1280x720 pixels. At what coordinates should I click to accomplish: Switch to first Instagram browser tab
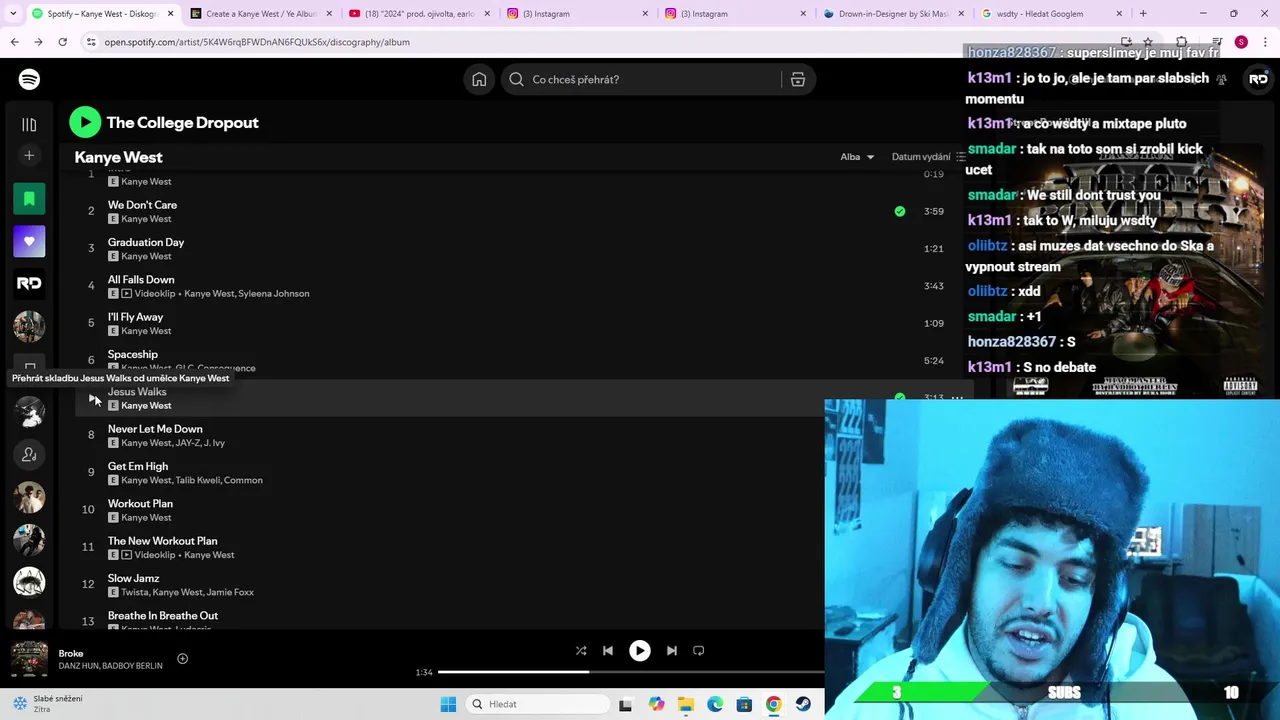coord(577,14)
